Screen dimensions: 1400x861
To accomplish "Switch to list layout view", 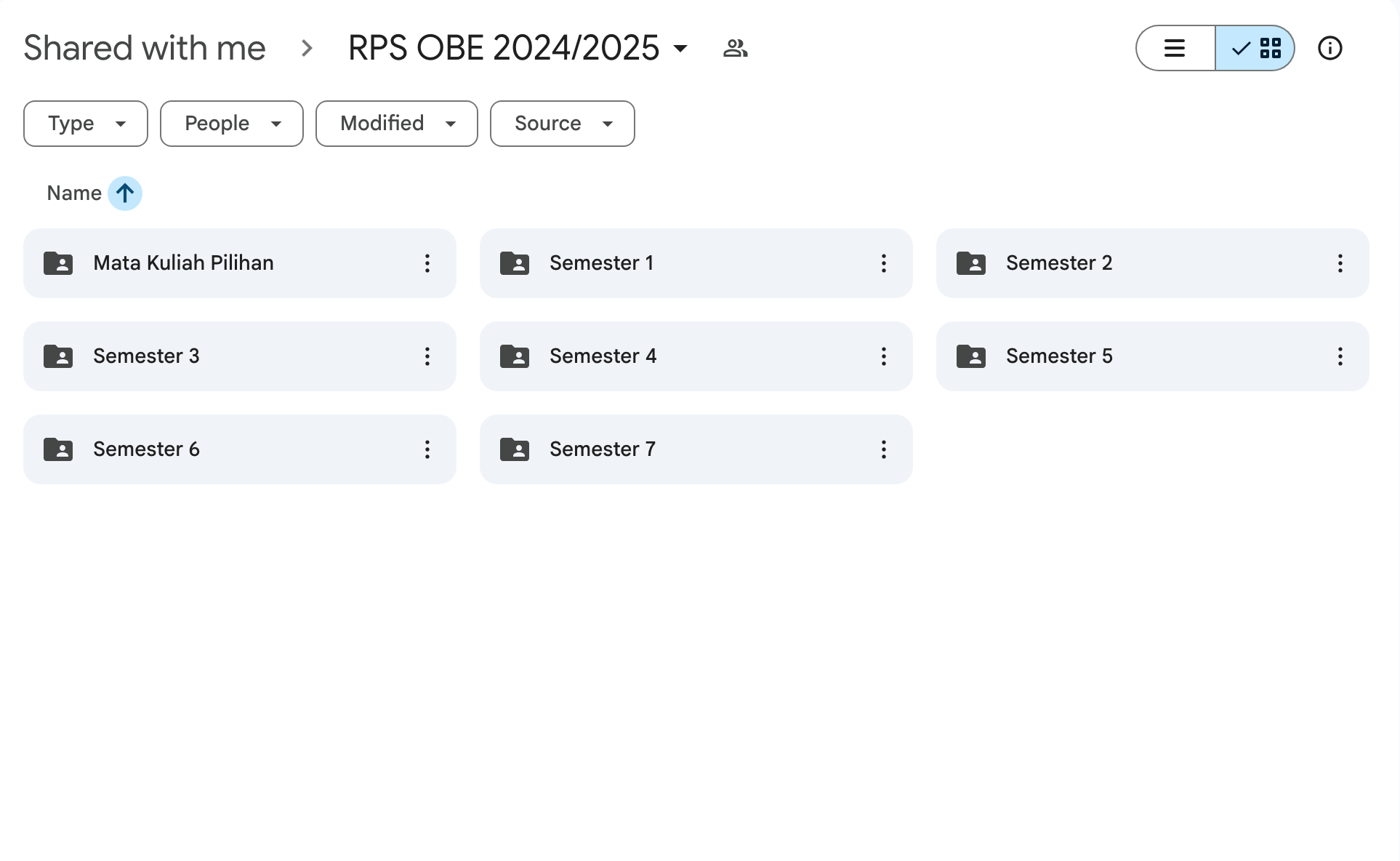I will 1175,48.
